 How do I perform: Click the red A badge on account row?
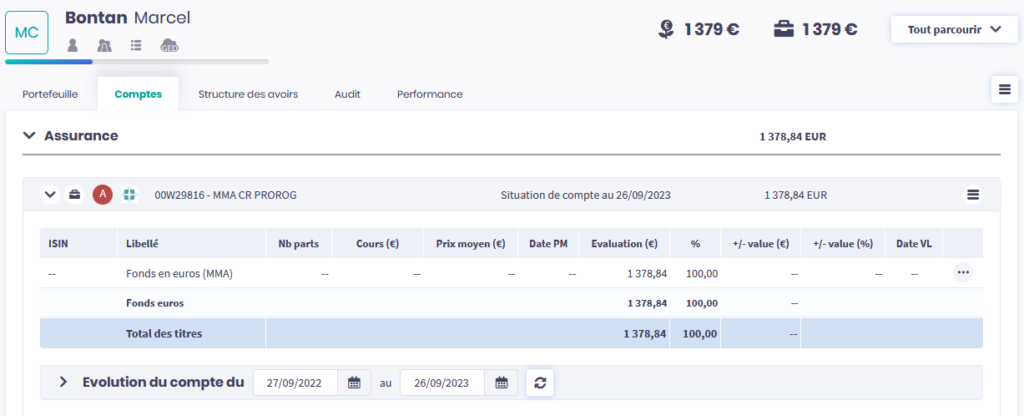tap(102, 195)
